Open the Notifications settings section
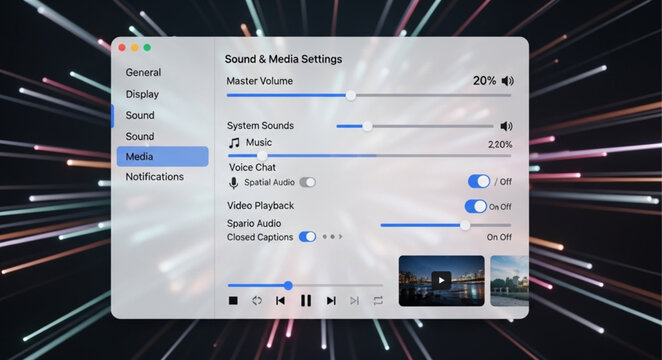Screen dimensions: 662x360 tap(155, 177)
